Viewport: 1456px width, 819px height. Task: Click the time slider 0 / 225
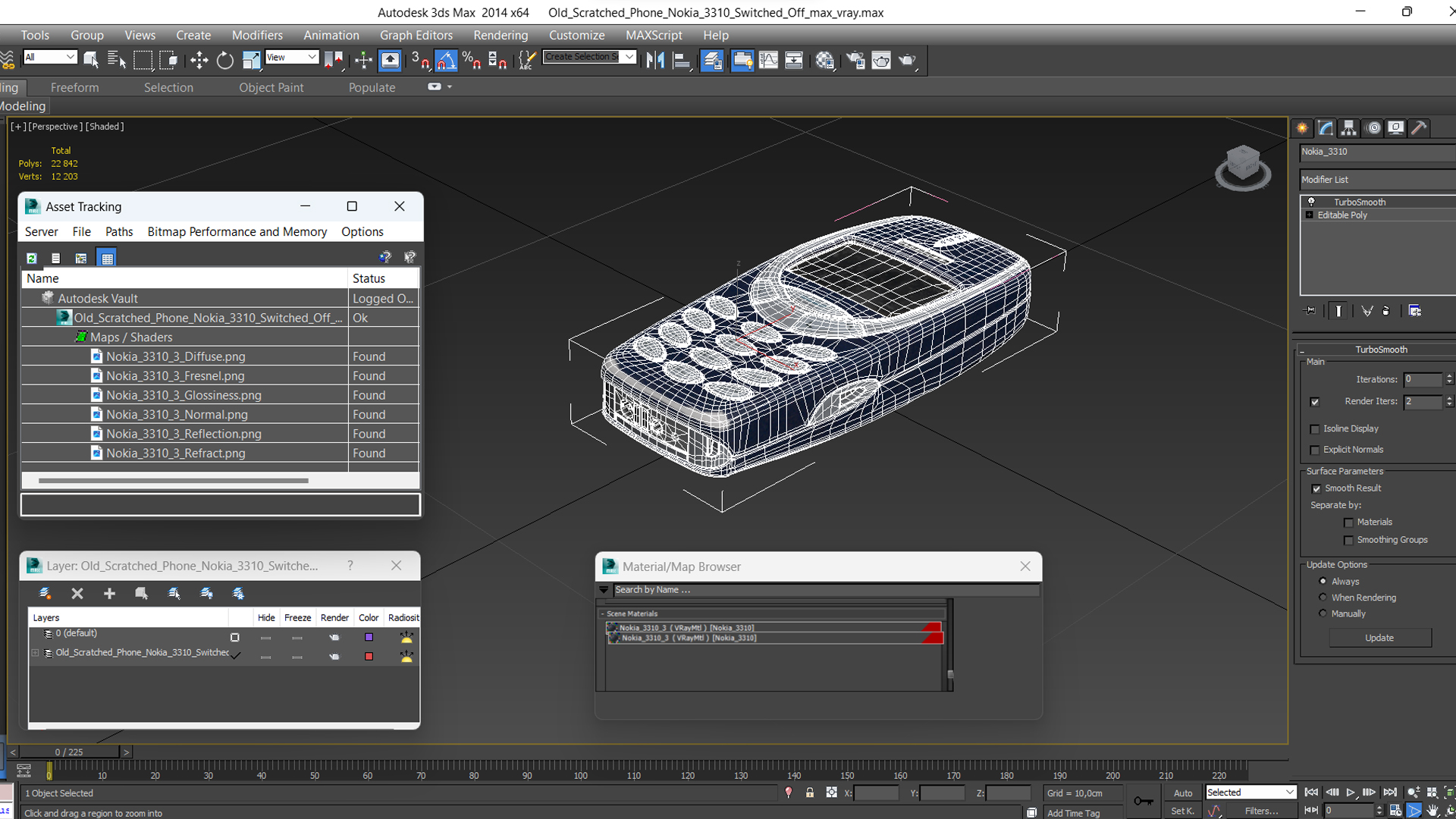tap(69, 752)
